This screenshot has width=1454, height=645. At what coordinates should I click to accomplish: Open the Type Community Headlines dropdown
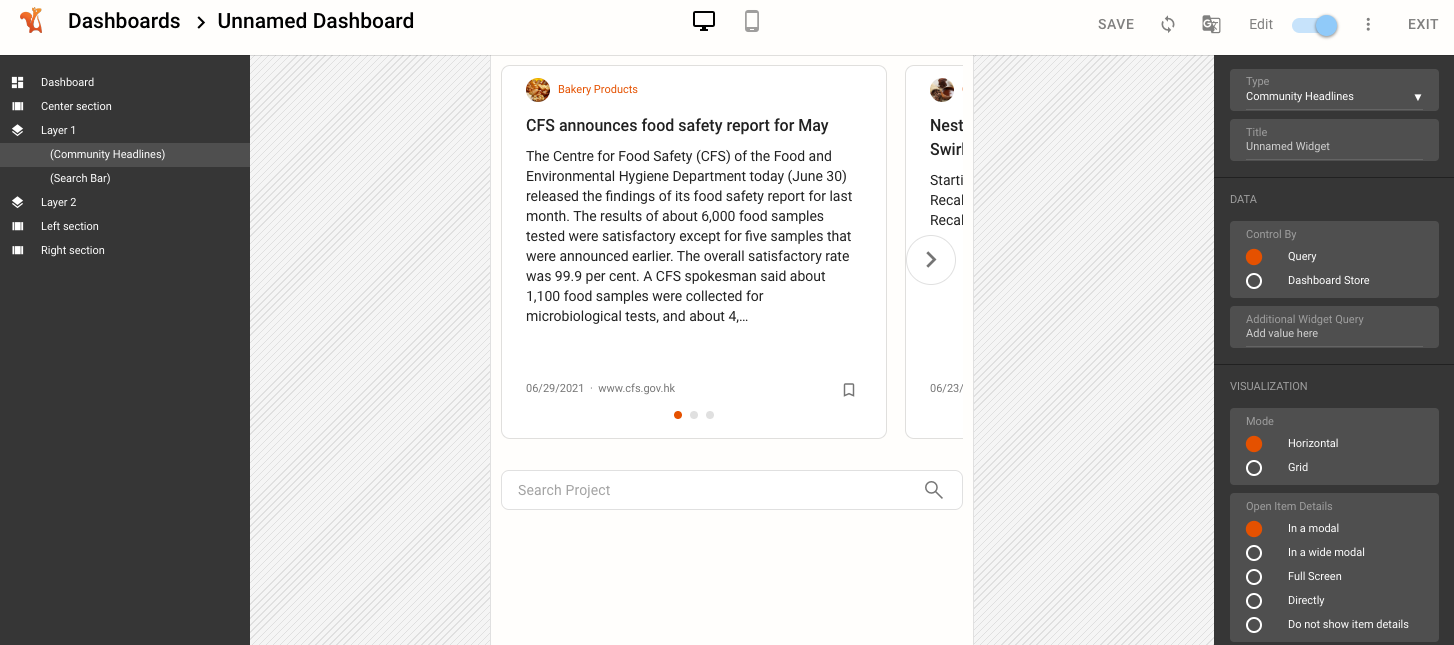tap(1334, 89)
